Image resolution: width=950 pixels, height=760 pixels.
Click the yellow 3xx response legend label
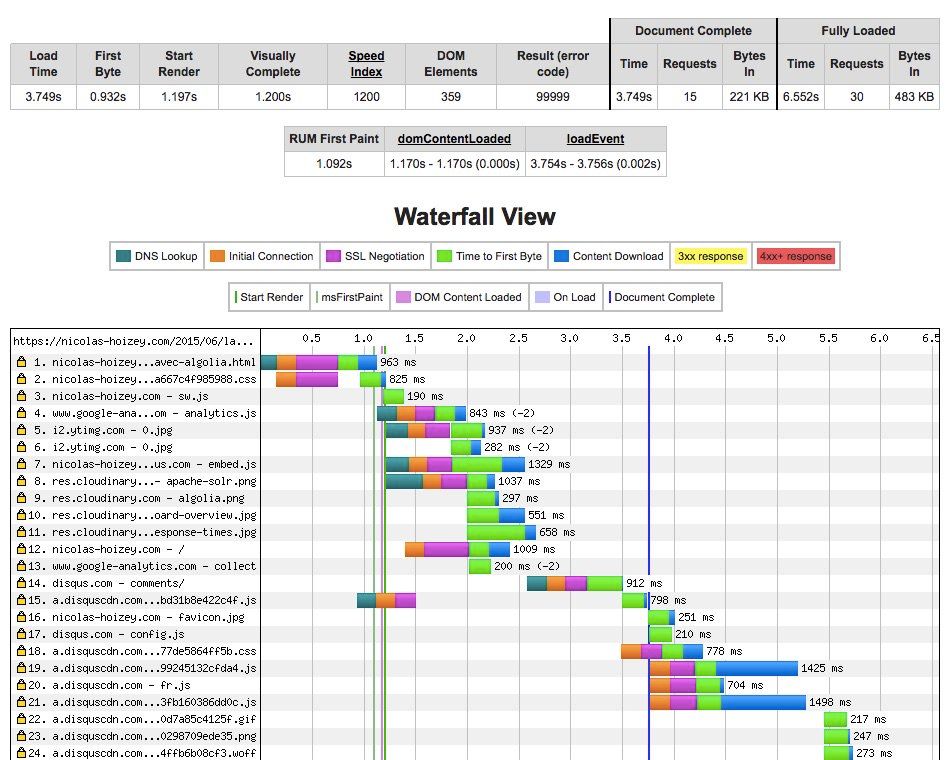(x=711, y=256)
